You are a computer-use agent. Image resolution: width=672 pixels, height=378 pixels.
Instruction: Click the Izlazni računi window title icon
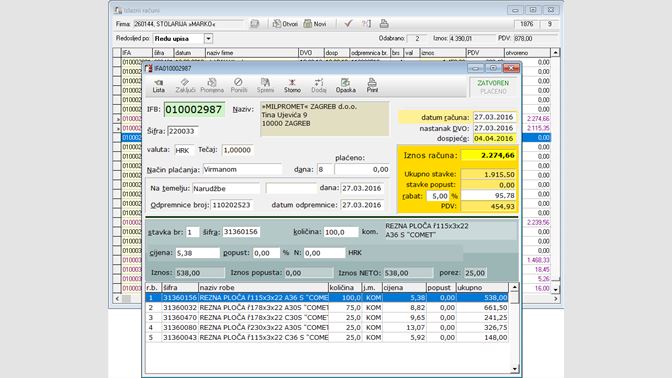[x=118, y=10]
